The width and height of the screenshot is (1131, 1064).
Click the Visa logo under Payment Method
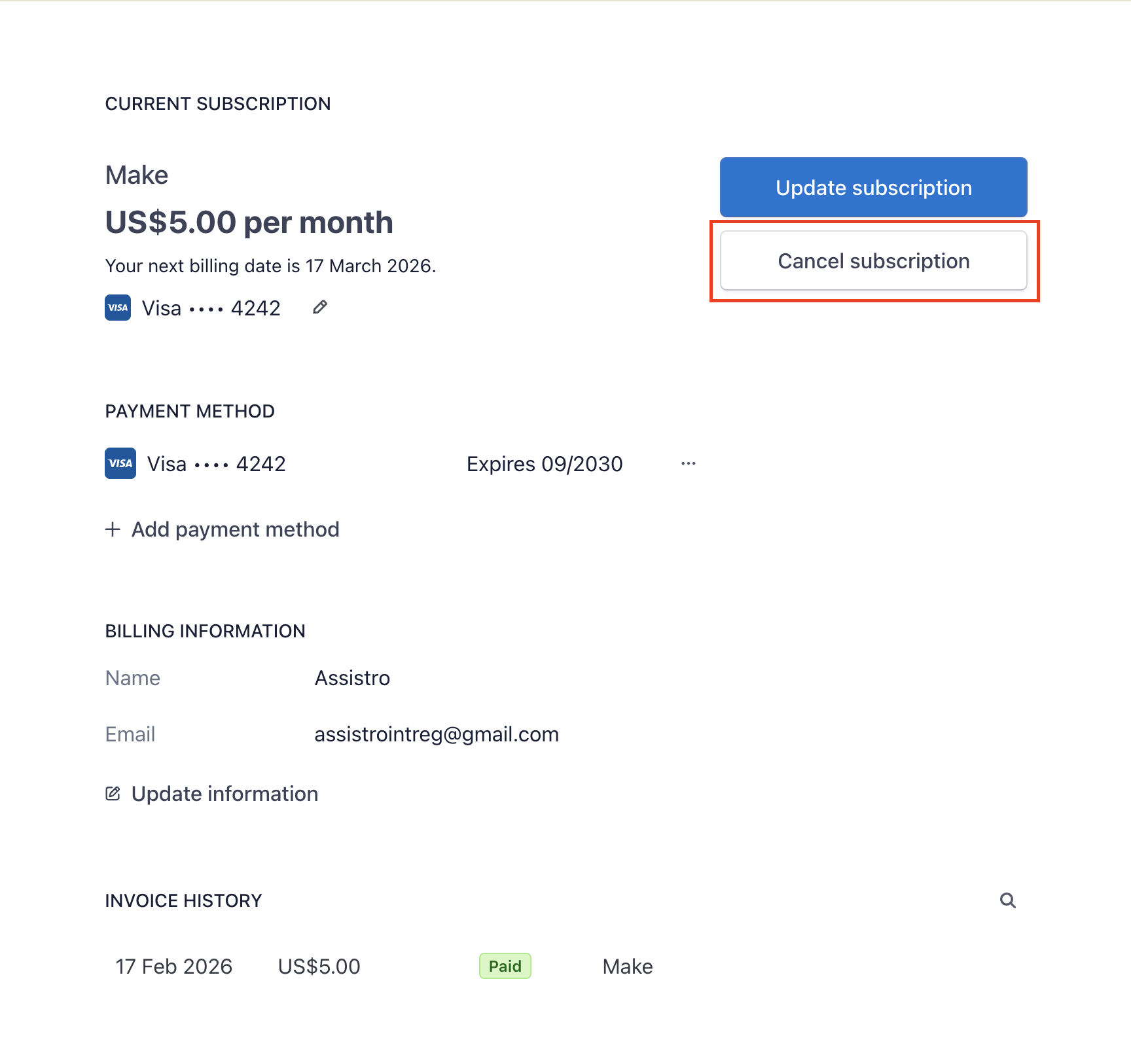120,463
